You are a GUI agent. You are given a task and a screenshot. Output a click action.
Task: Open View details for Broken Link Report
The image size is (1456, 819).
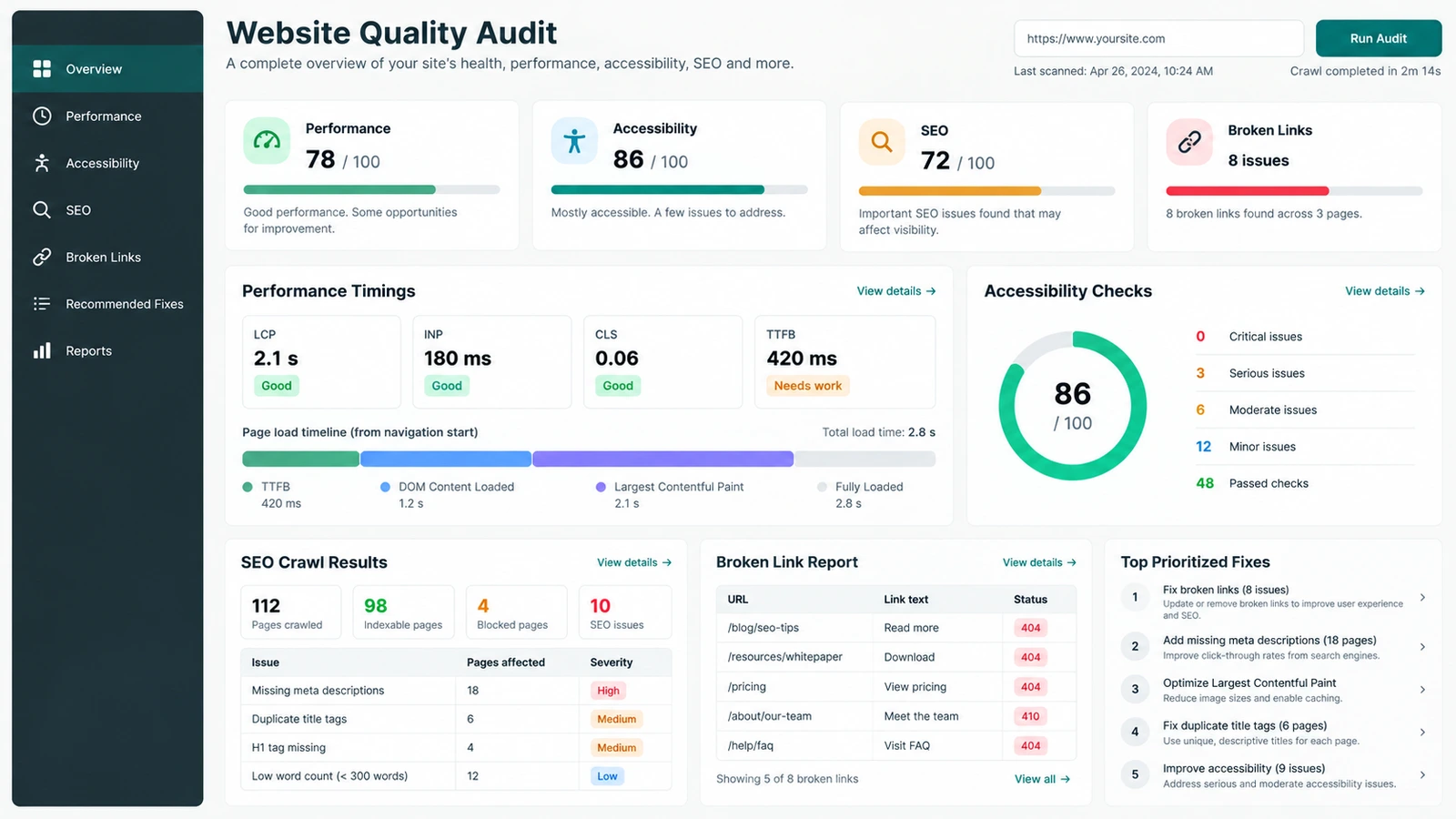1039,562
